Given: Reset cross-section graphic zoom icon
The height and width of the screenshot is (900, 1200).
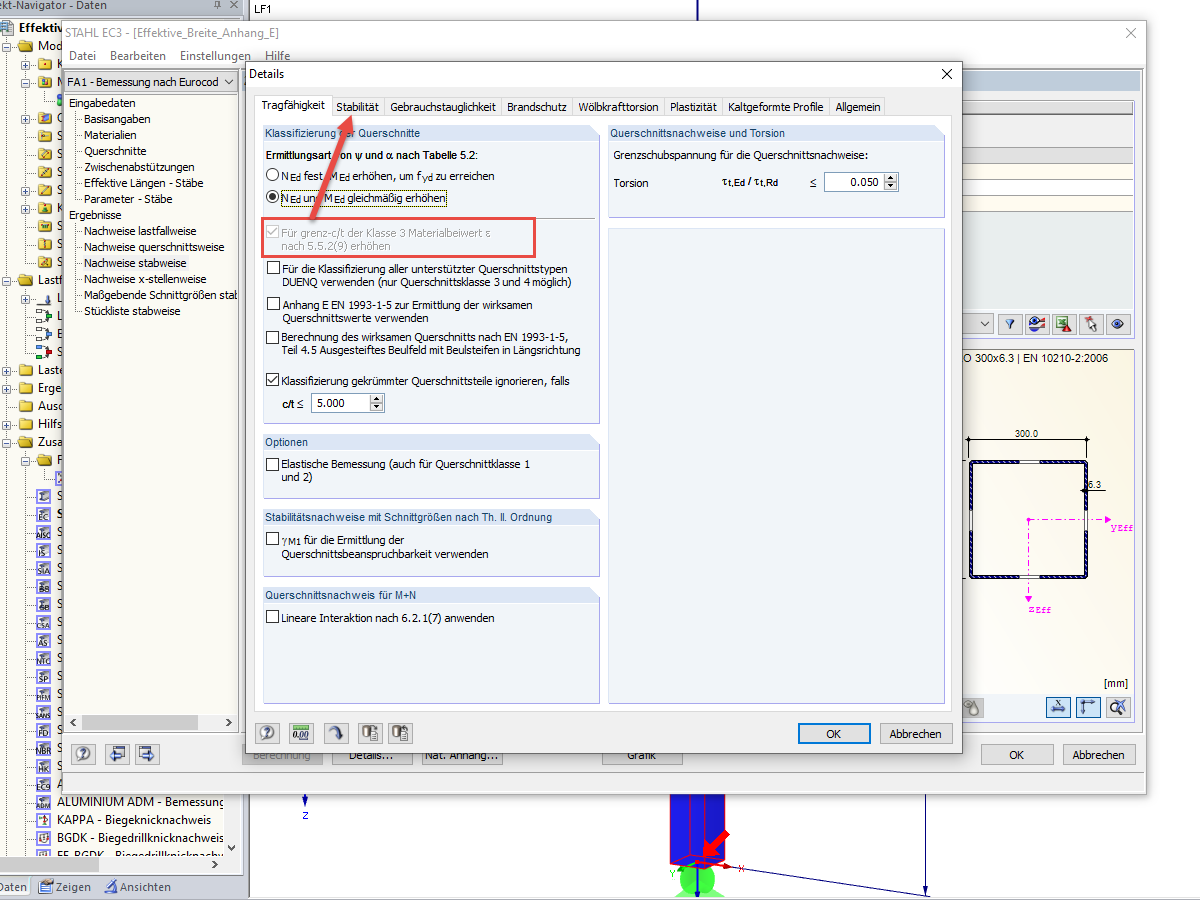Looking at the screenshot, I should pos(1118,707).
